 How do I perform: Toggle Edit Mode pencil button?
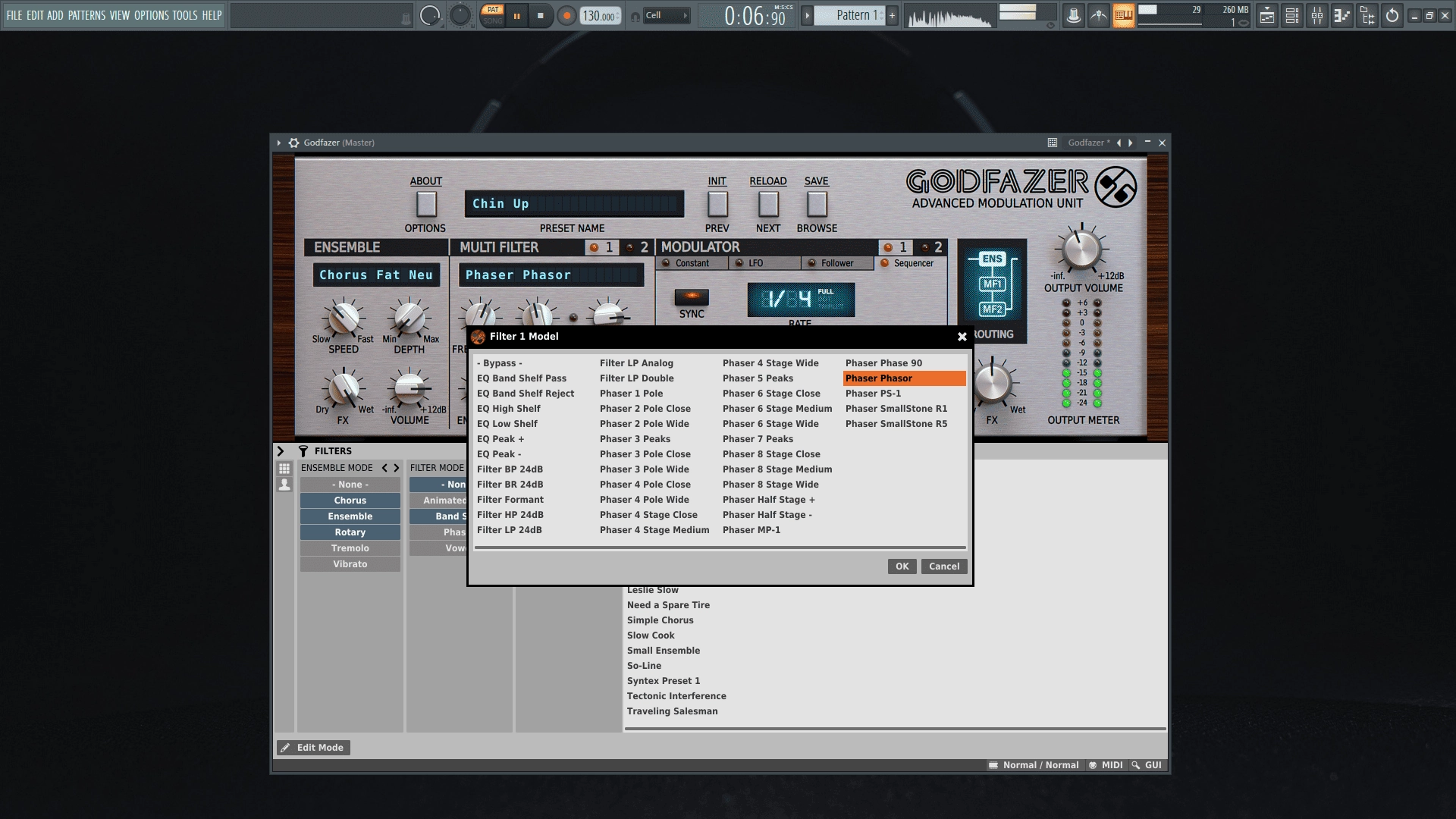point(313,748)
